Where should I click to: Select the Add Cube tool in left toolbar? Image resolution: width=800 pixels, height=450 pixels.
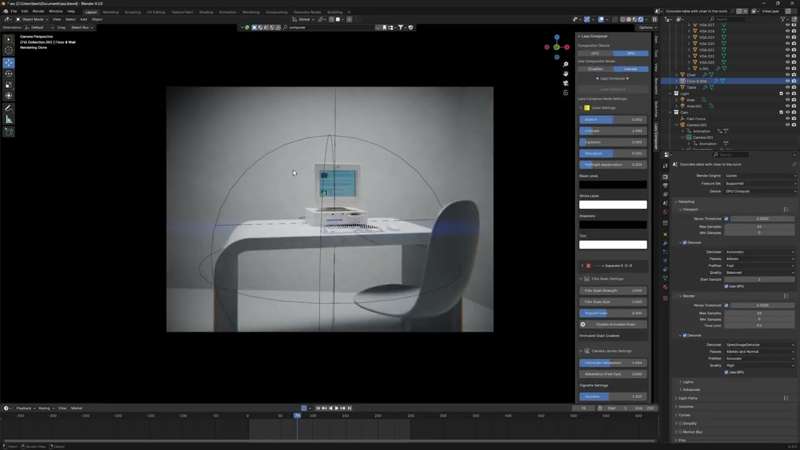[x=9, y=132]
